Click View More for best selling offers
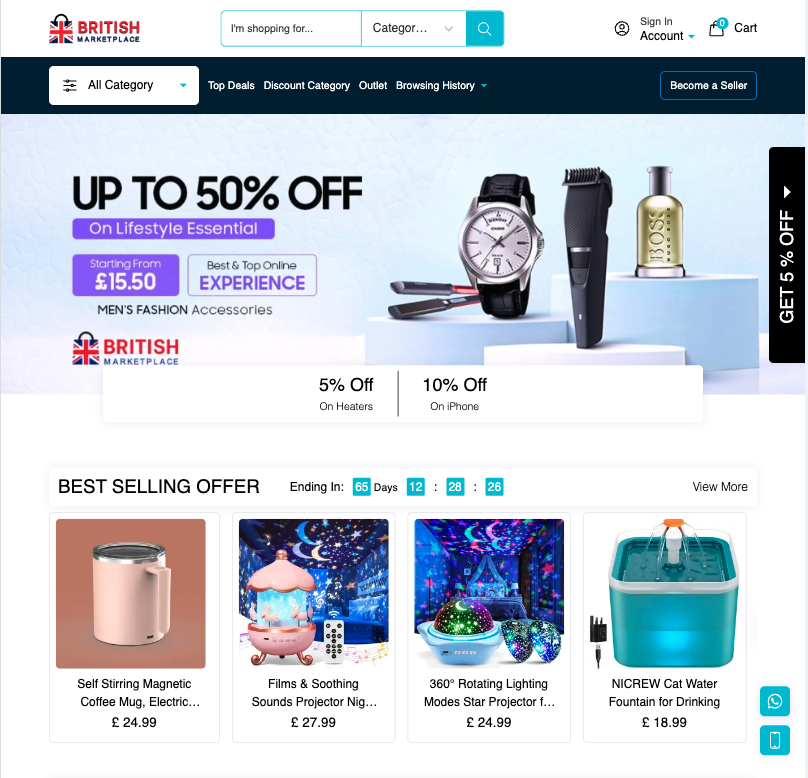This screenshot has width=808, height=778. 719,487
